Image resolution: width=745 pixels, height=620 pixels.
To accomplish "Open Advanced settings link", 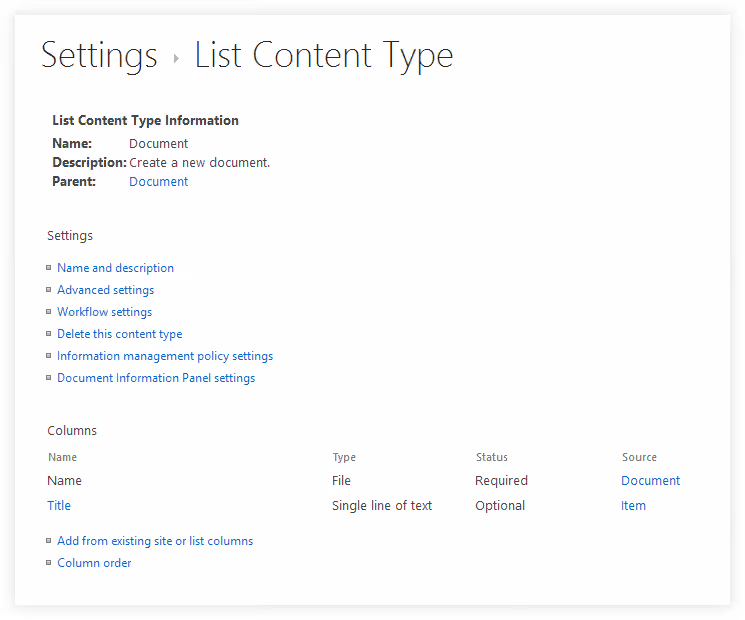I will pyautogui.click(x=105, y=290).
